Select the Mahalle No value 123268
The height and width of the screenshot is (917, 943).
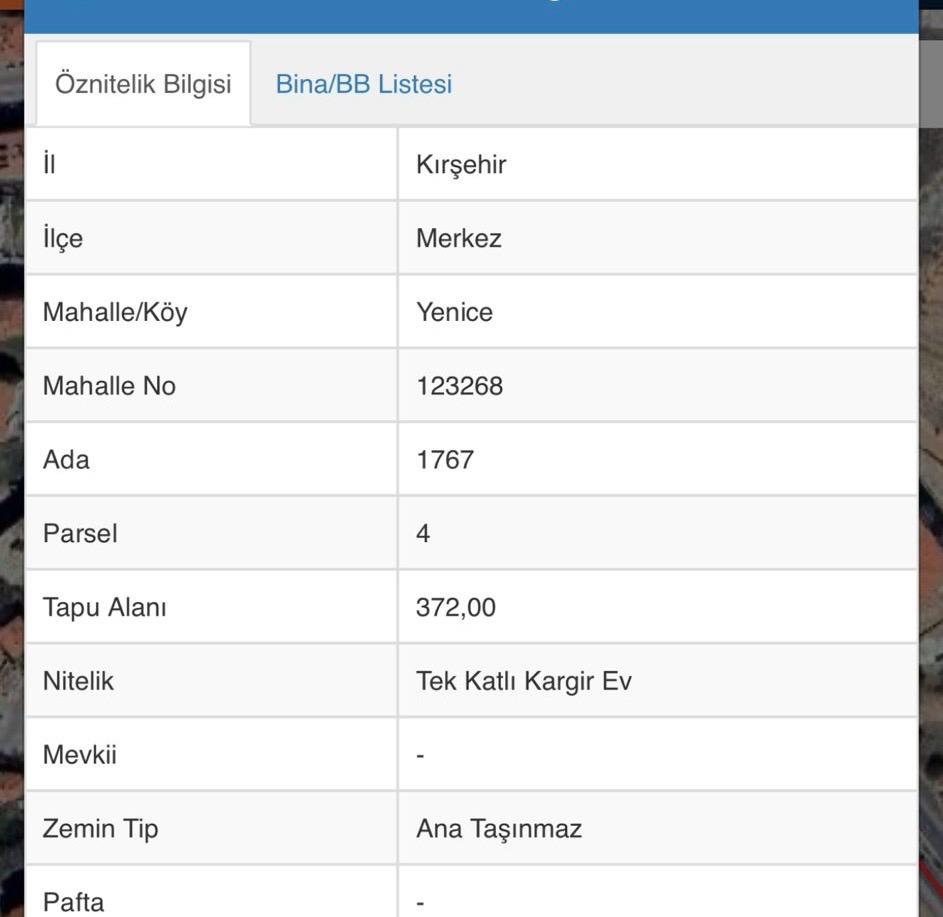[459, 386]
